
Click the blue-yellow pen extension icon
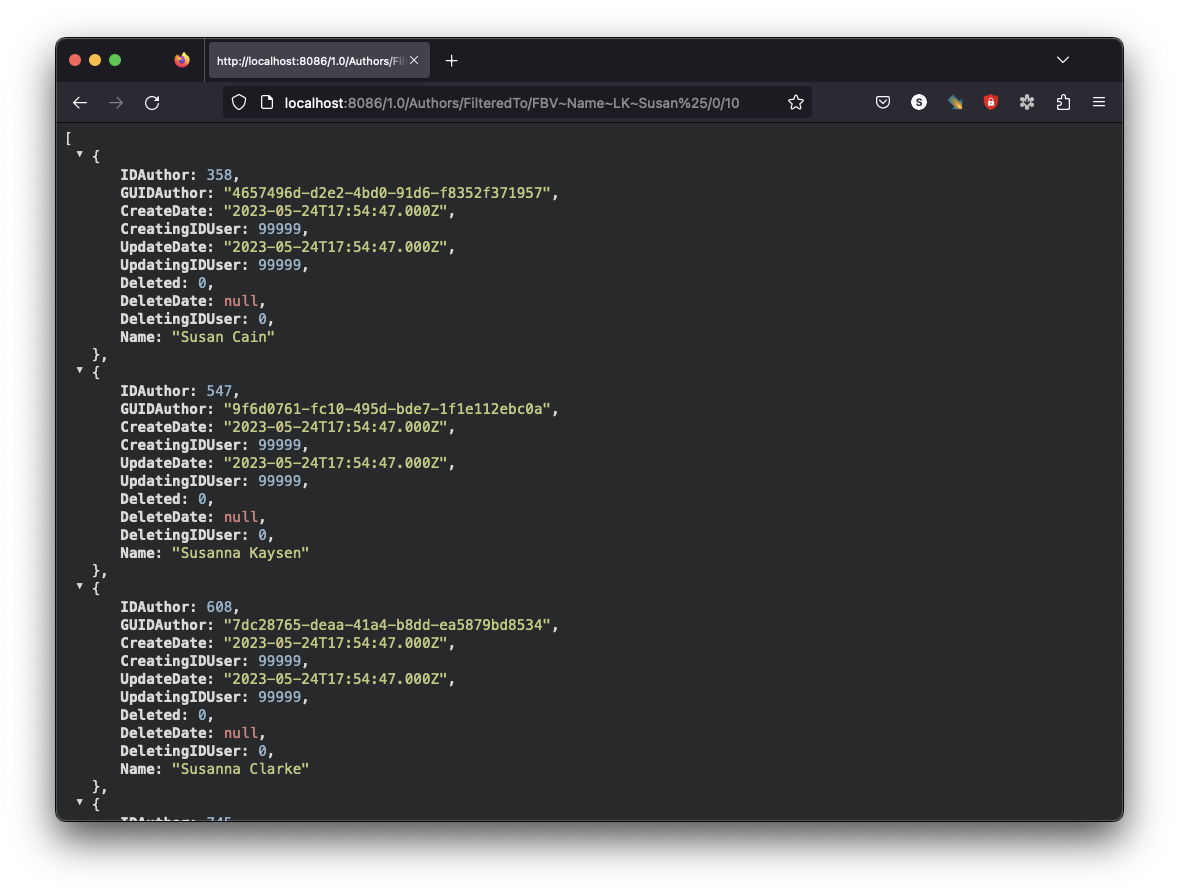(x=955, y=102)
